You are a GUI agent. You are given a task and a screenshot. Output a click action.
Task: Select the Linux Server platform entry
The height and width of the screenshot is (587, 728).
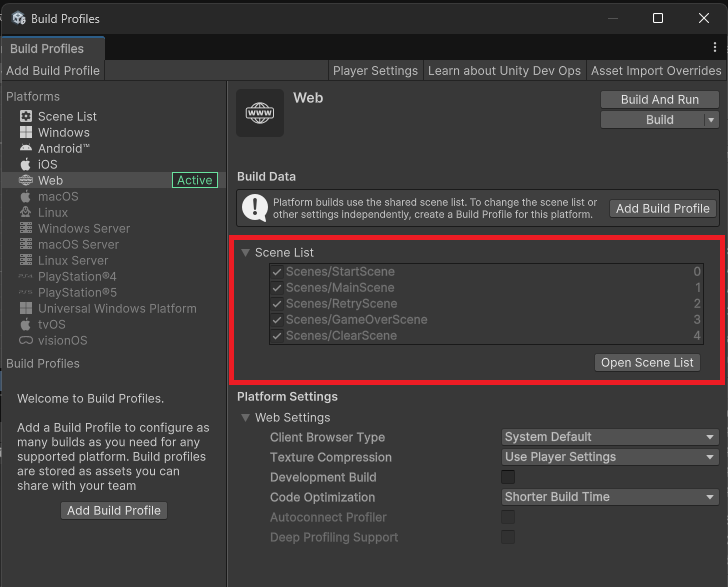[73, 261]
